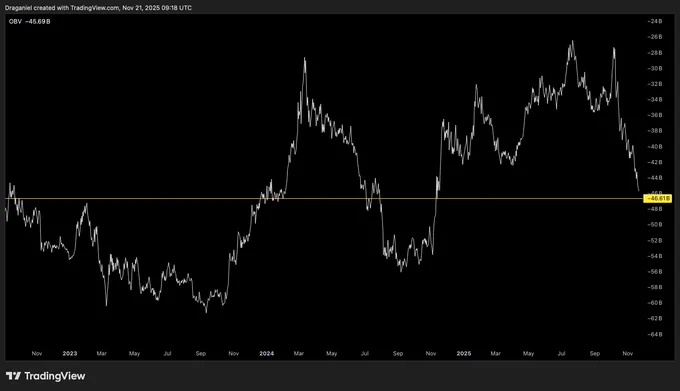
Task: Click the −26B axis label
Action: [655, 37]
